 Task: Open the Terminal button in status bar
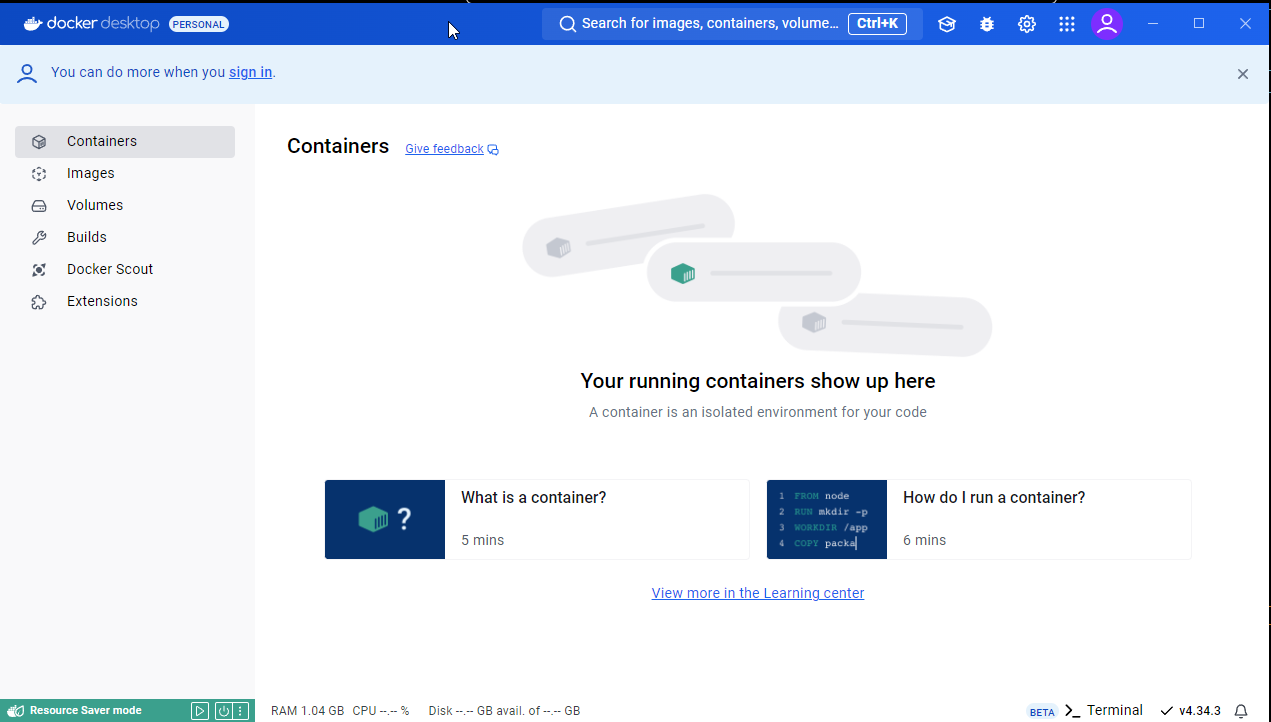tap(1103, 711)
